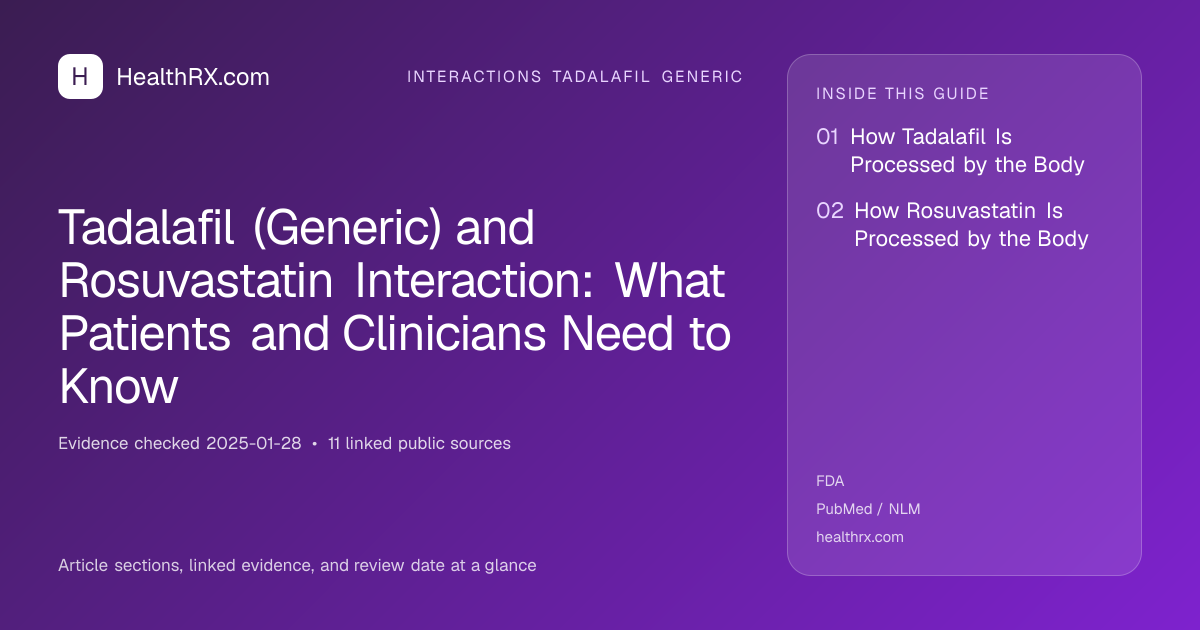Click the 'PubMed / NLM' source entry
The height and width of the screenshot is (630, 1200).
pos(868,509)
